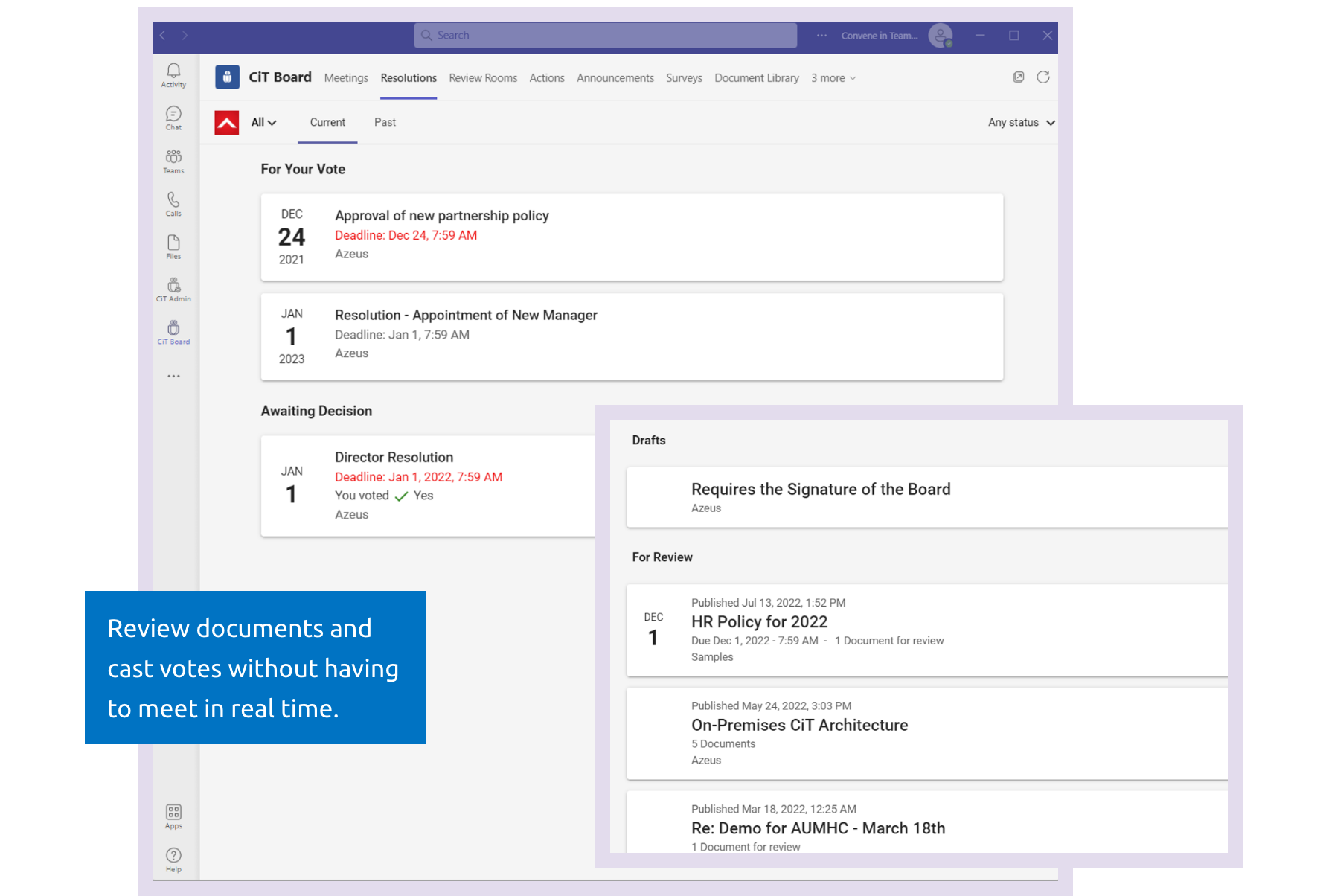This screenshot has width=1326, height=896.
Task: Open the CiT Board app
Action: (x=173, y=332)
